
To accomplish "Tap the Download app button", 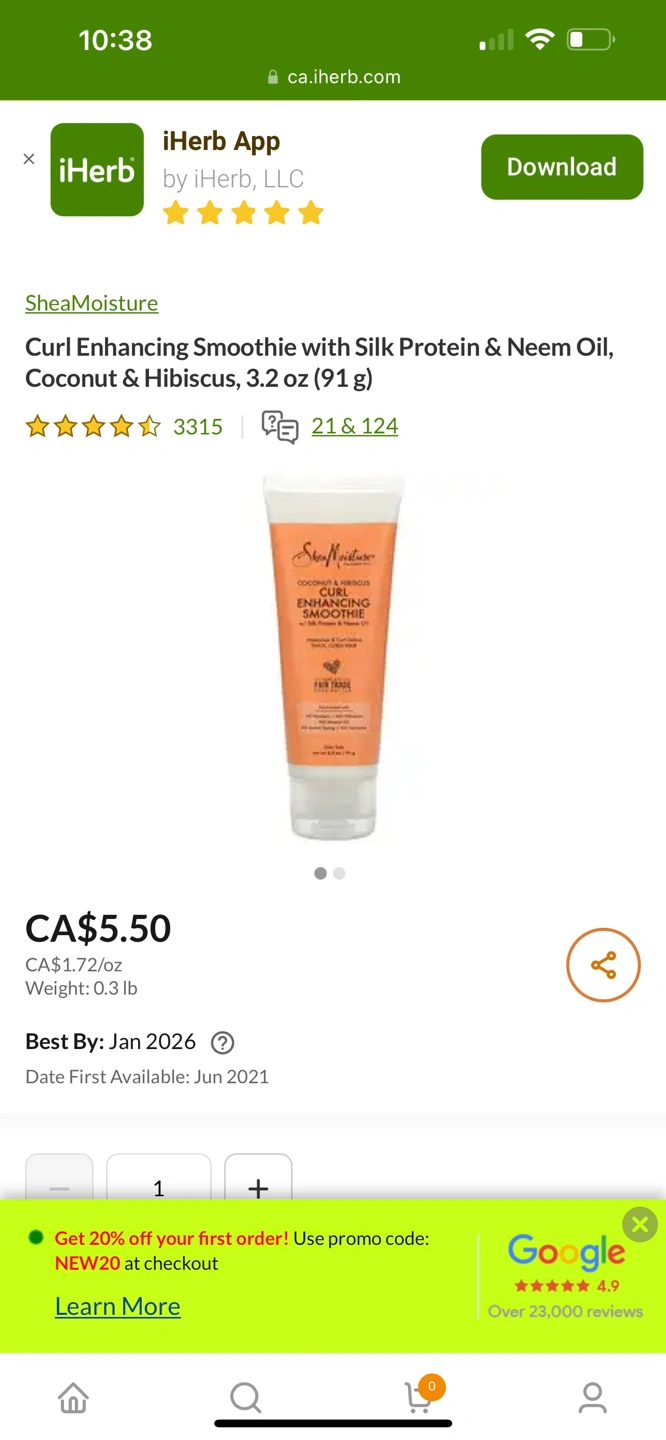I will [x=562, y=167].
